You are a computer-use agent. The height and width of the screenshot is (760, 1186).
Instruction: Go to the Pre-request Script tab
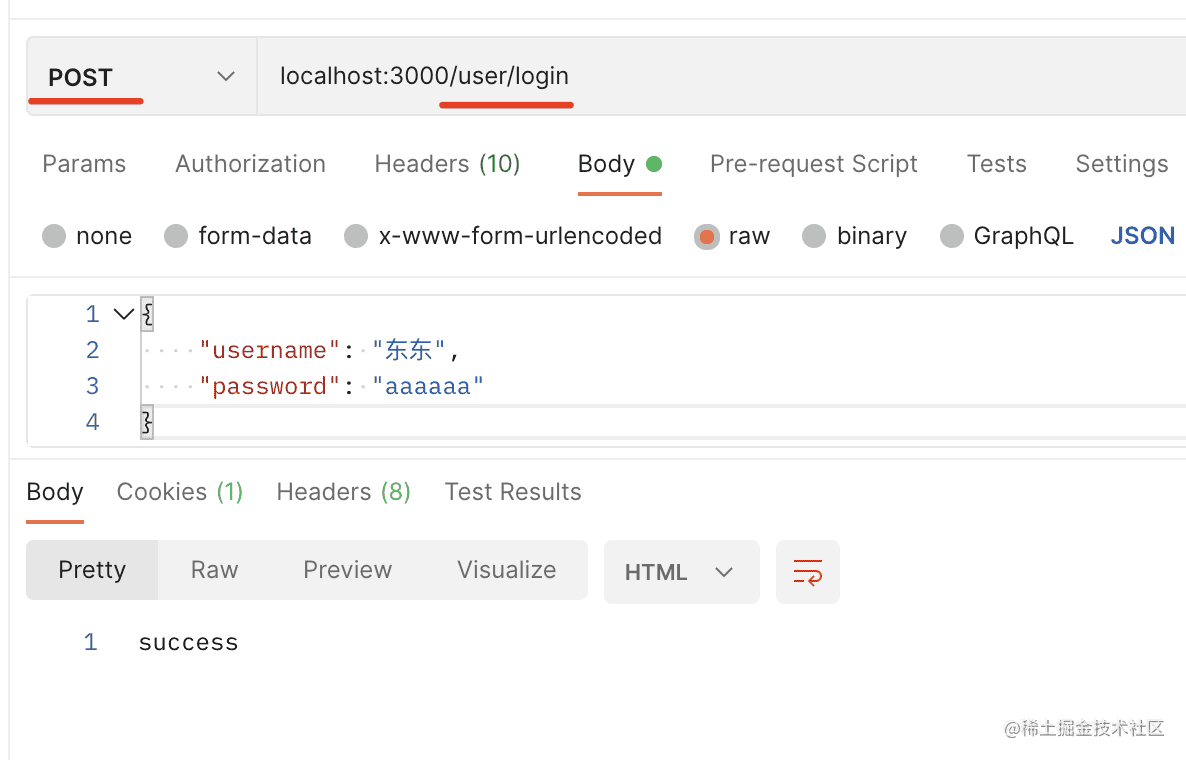tap(813, 164)
